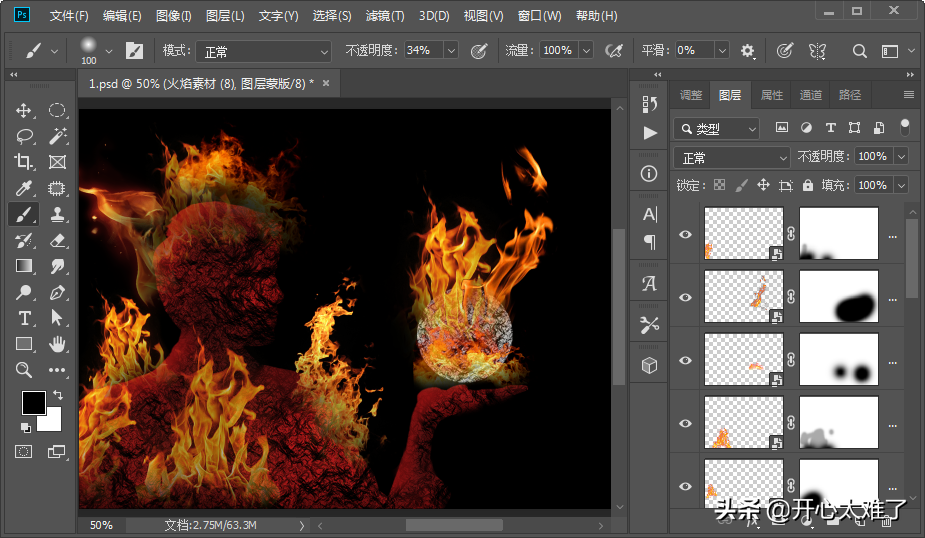925x538 pixels.
Task: Toggle the layer filter on/off switch
Action: click(x=904, y=128)
